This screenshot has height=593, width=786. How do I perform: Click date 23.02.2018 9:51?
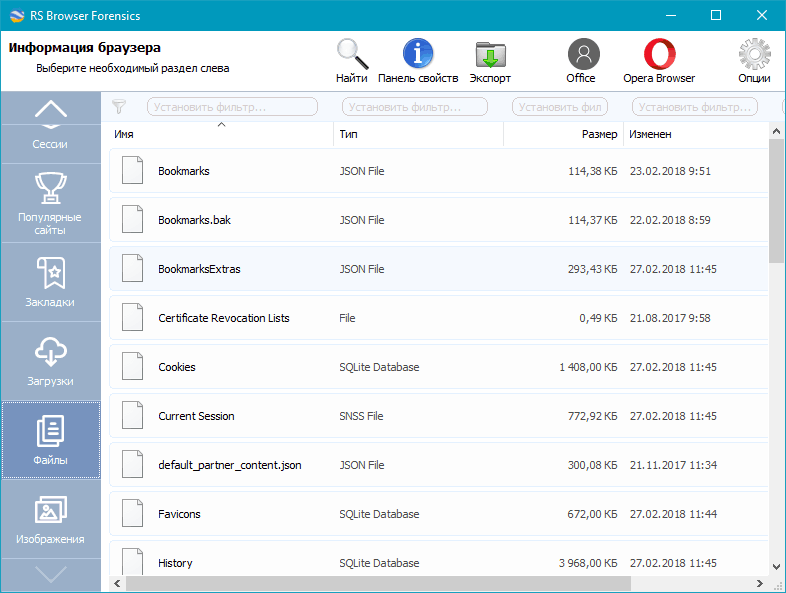point(670,171)
